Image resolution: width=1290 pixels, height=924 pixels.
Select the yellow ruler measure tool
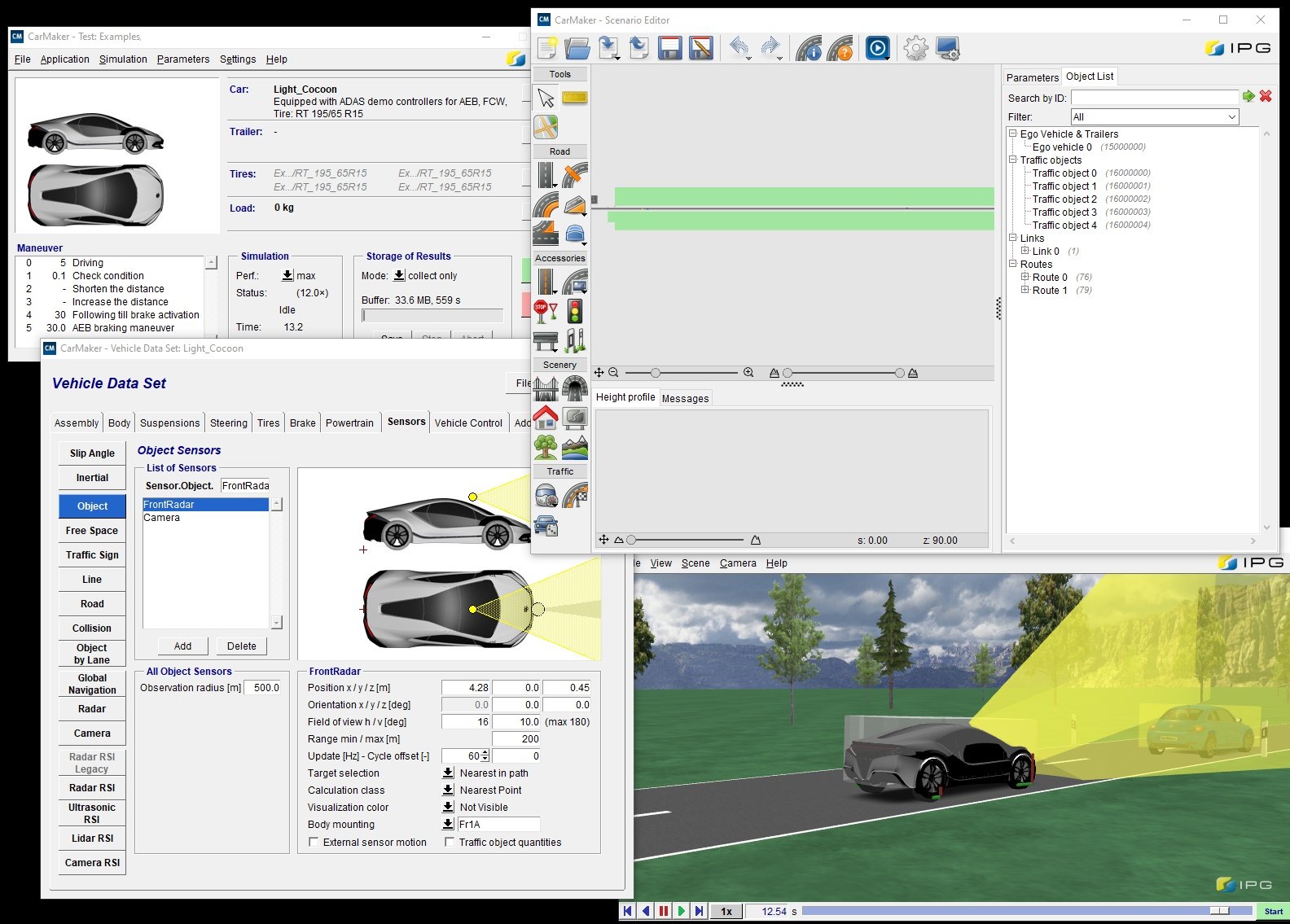click(x=575, y=98)
